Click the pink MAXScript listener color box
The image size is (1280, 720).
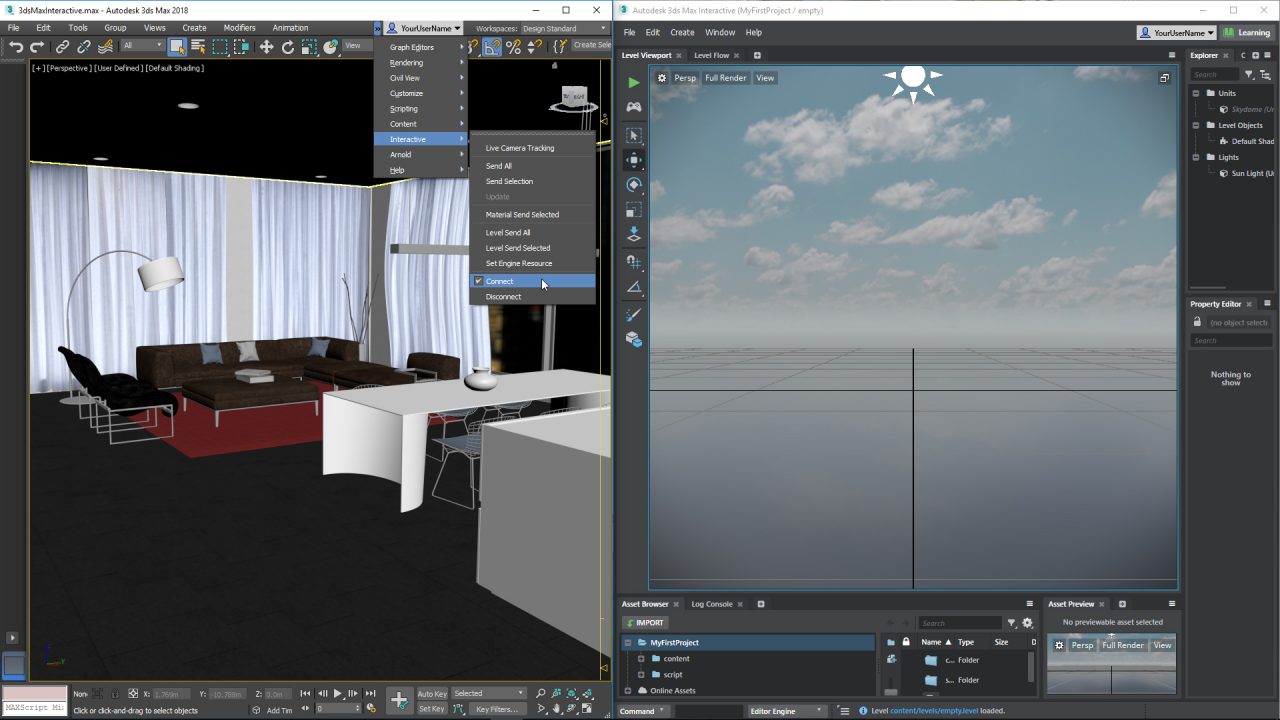34,693
